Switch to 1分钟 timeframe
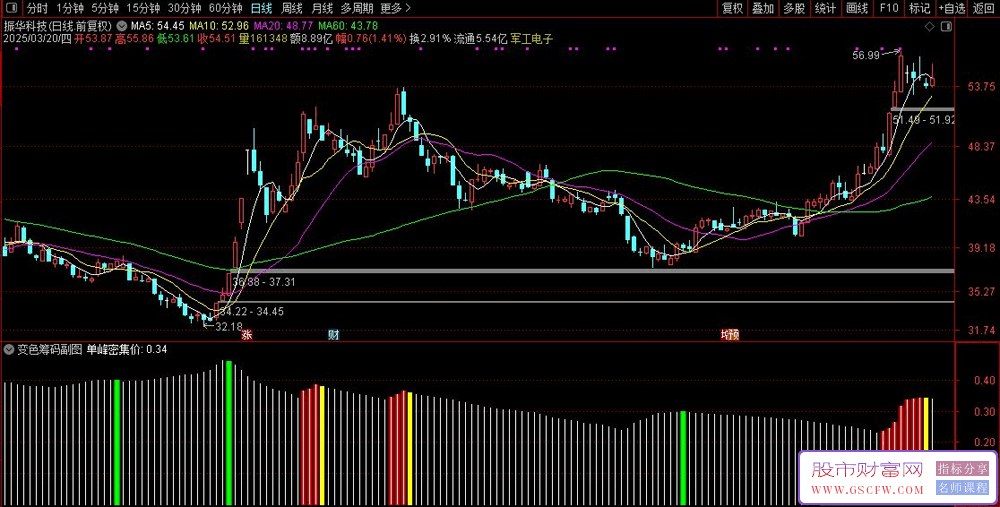Image resolution: width=1000 pixels, height=507 pixels. coord(70,8)
